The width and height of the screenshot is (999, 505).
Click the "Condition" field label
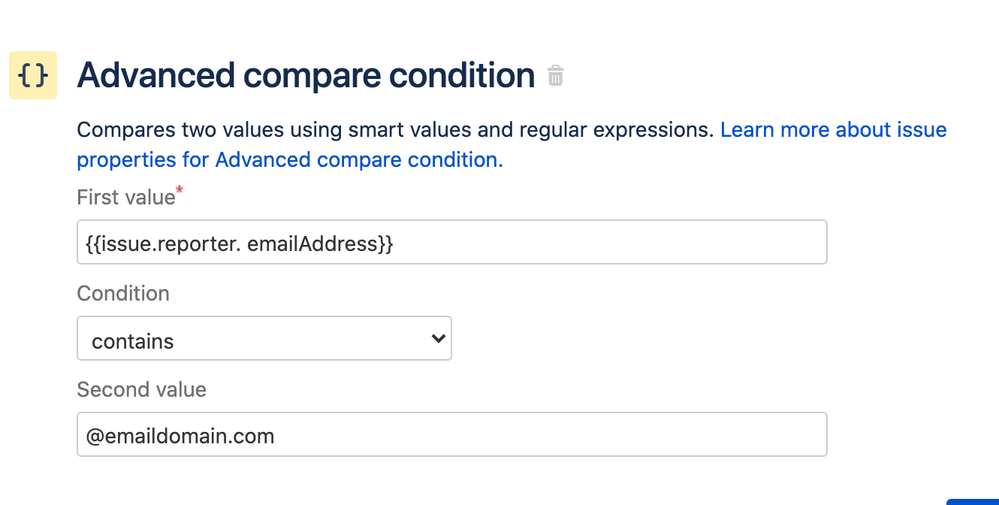pos(123,294)
